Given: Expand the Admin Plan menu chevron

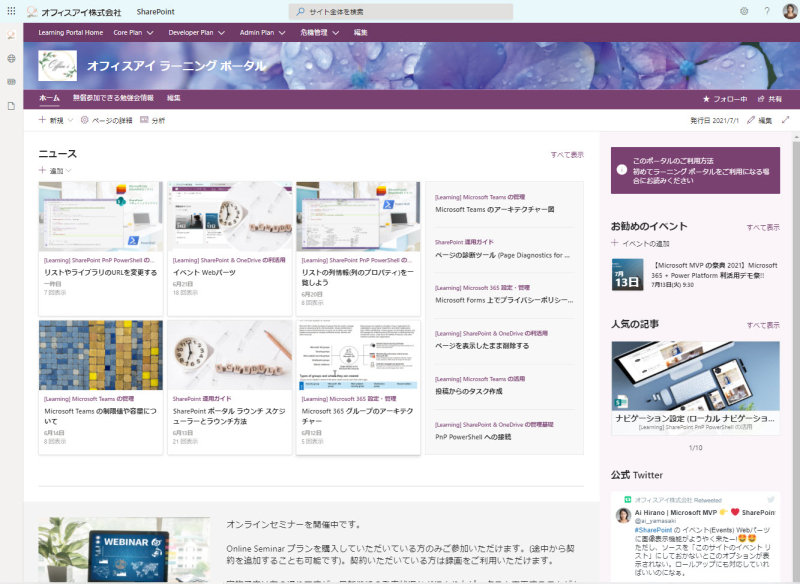Looking at the screenshot, I should [282, 33].
